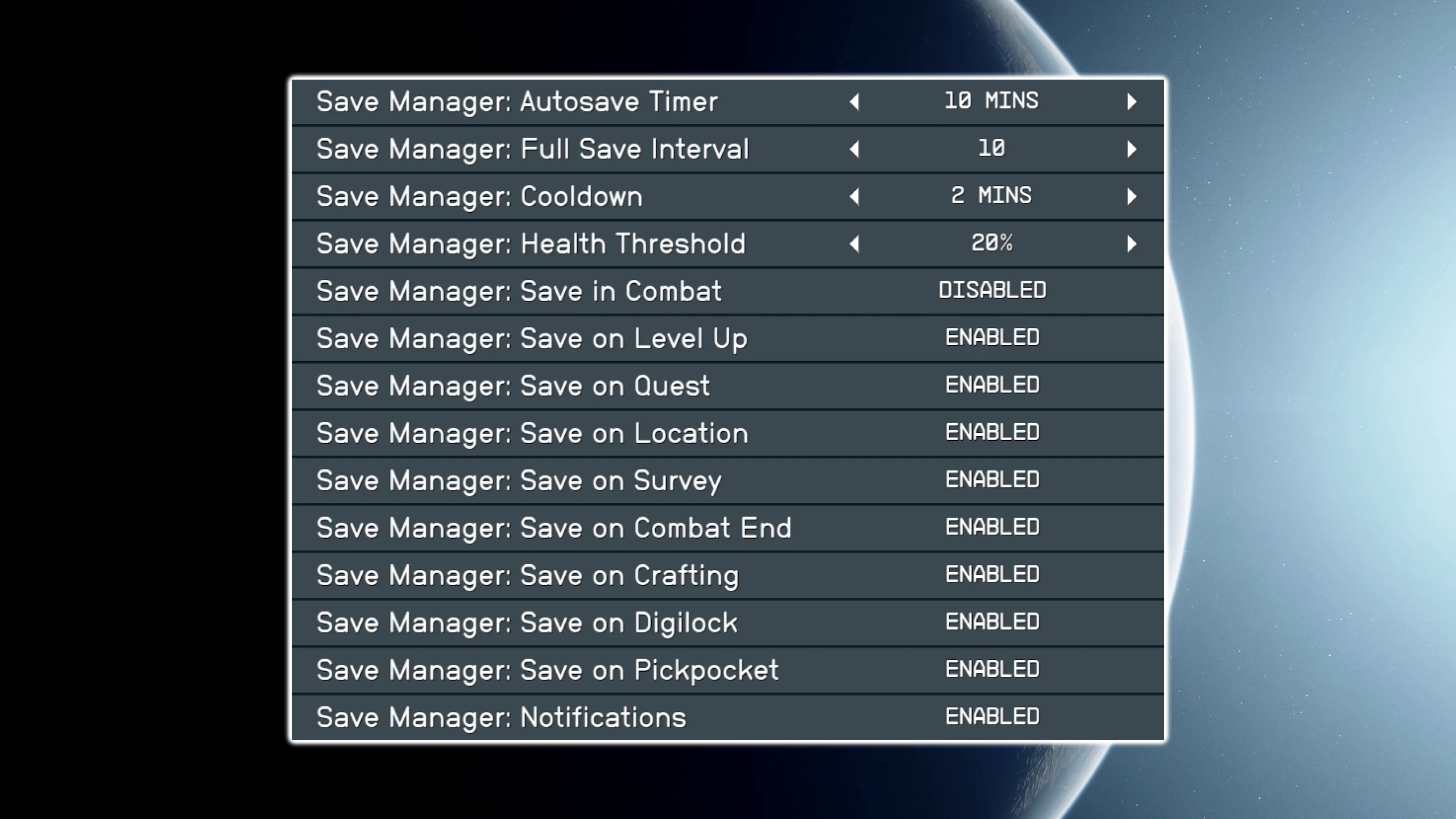Click the Autosave Timer 10 MINS value
This screenshot has width=1456, height=819.
(x=991, y=101)
